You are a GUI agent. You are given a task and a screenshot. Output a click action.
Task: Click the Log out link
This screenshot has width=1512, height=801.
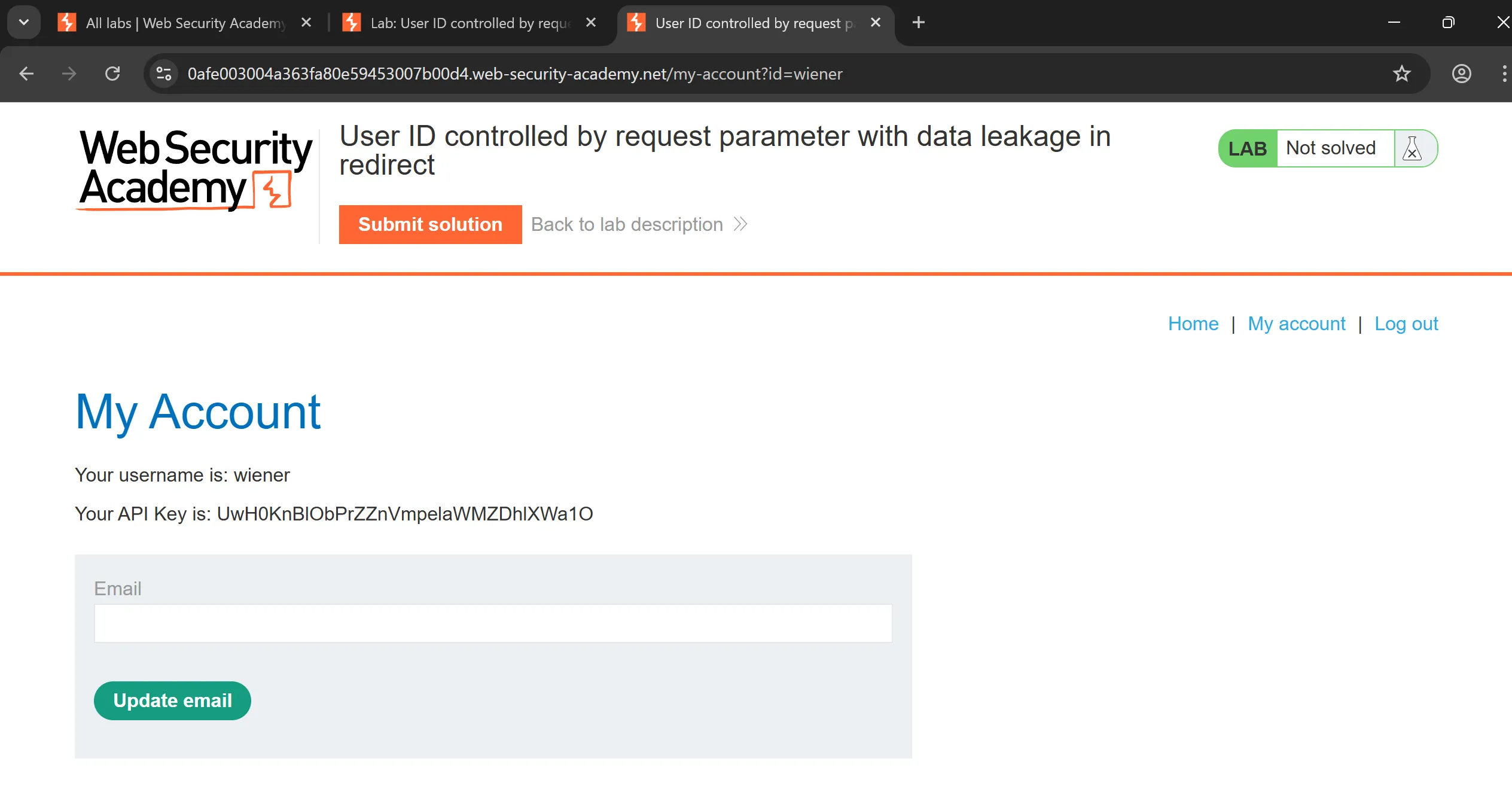point(1406,324)
